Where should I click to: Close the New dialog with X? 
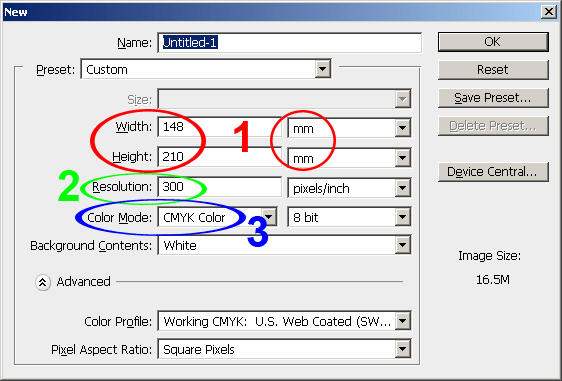pos(548,12)
